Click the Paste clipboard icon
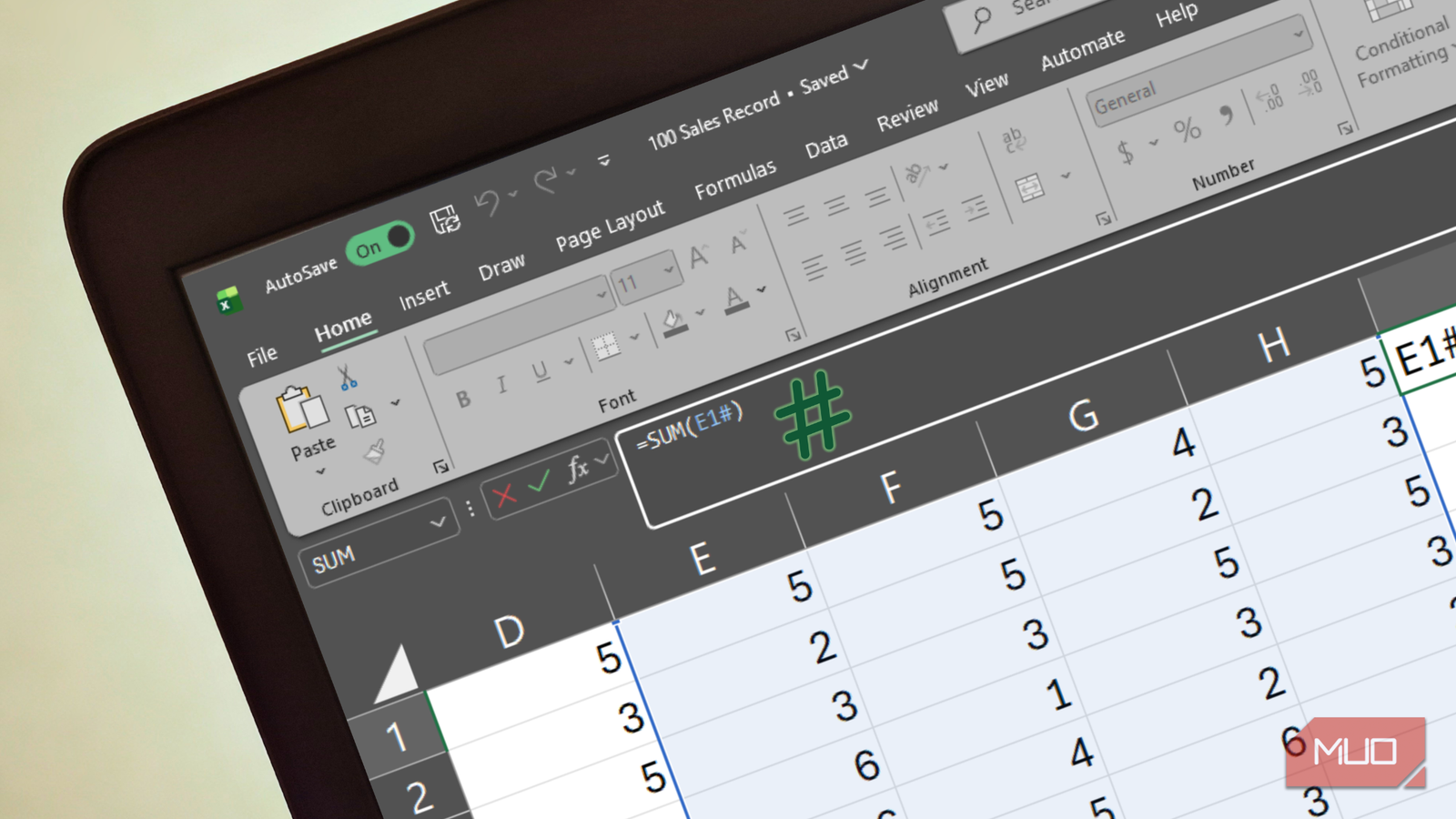Image resolution: width=1456 pixels, height=819 pixels. click(x=302, y=409)
